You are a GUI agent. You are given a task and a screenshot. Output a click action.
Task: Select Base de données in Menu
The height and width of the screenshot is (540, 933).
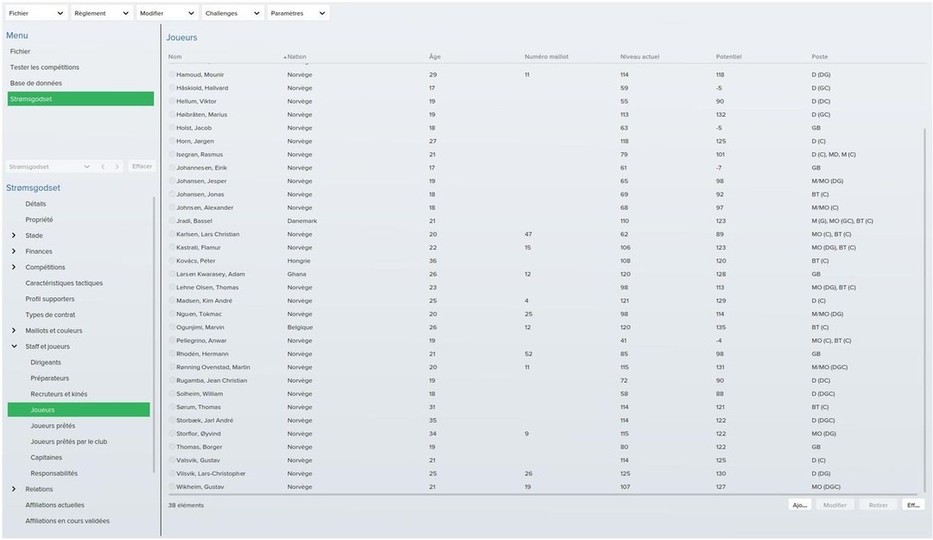36,83
